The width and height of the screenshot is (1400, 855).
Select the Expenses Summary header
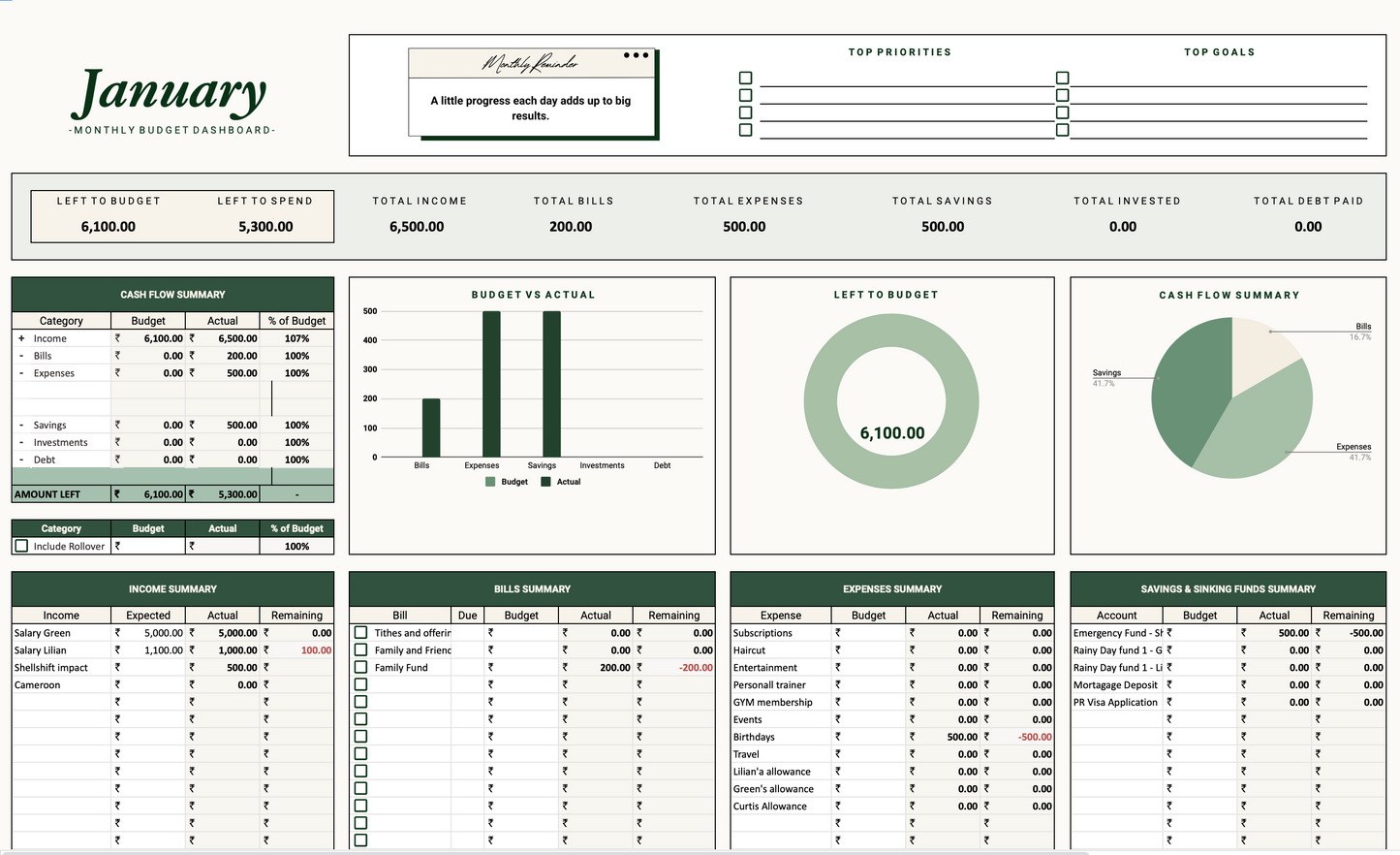[x=891, y=589]
